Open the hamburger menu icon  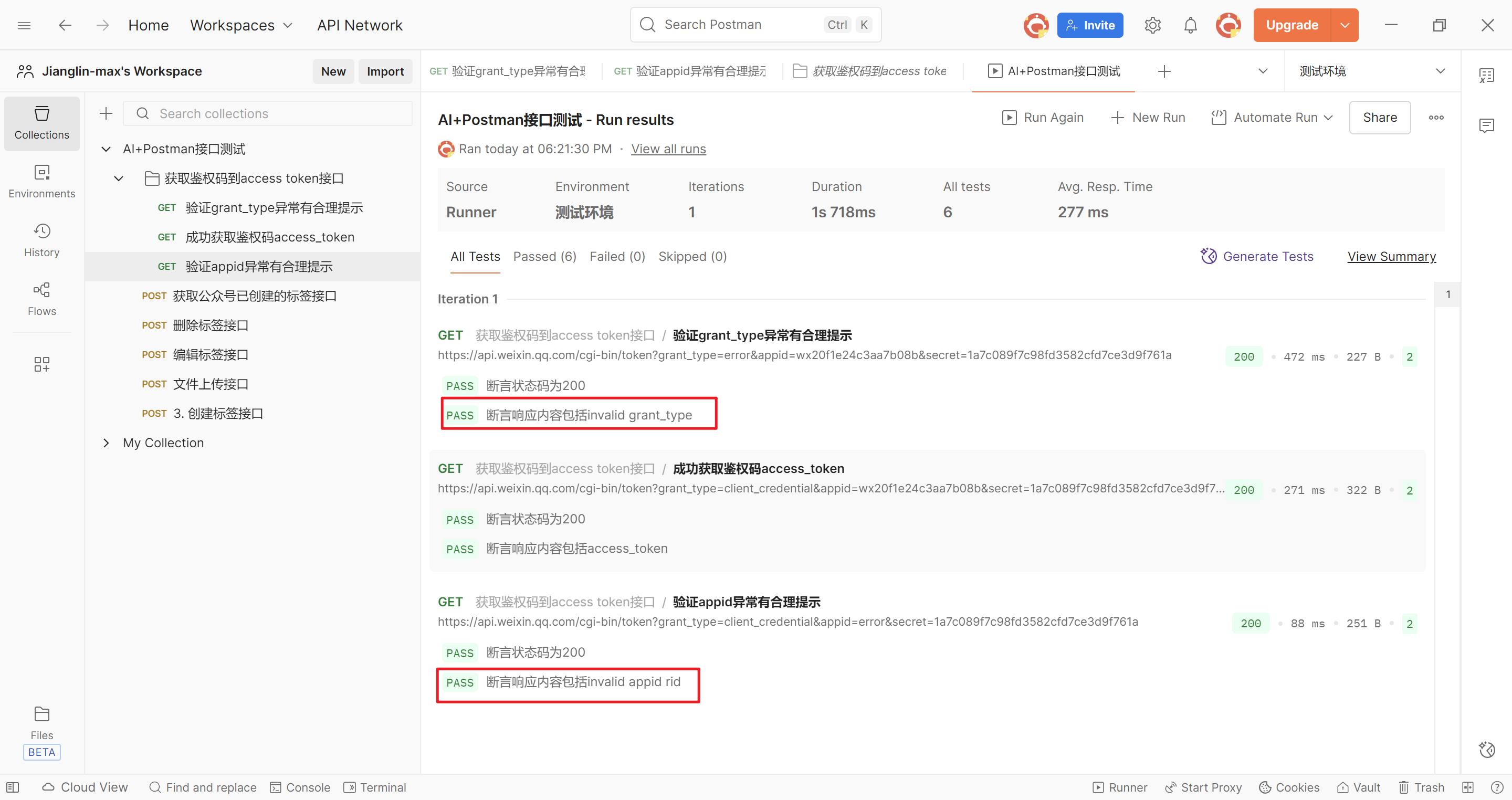click(x=24, y=25)
